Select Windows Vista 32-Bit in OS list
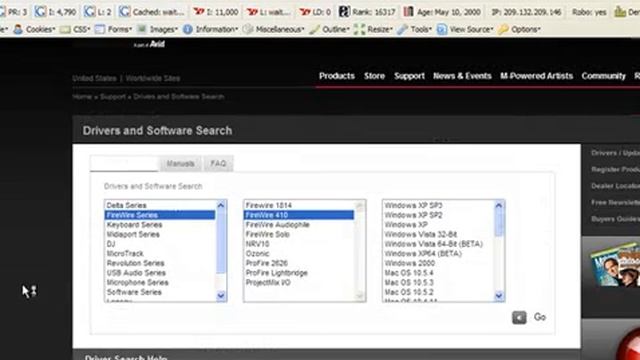640x360 pixels. point(438,234)
